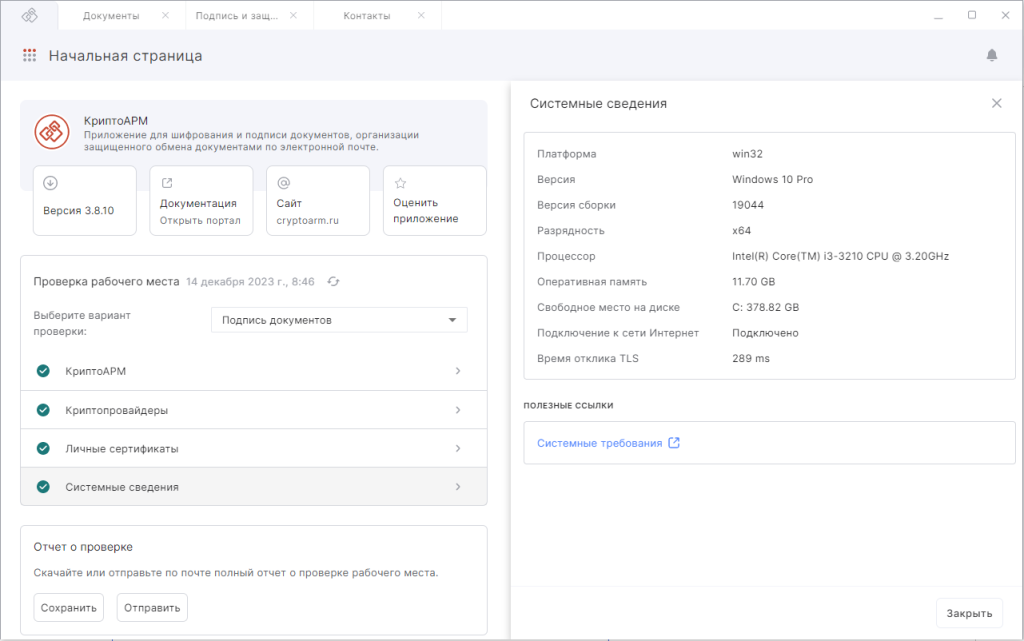Expand the Криптопровайдеры row chevron
The height and width of the screenshot is (641, 1024).
(458, 410)
